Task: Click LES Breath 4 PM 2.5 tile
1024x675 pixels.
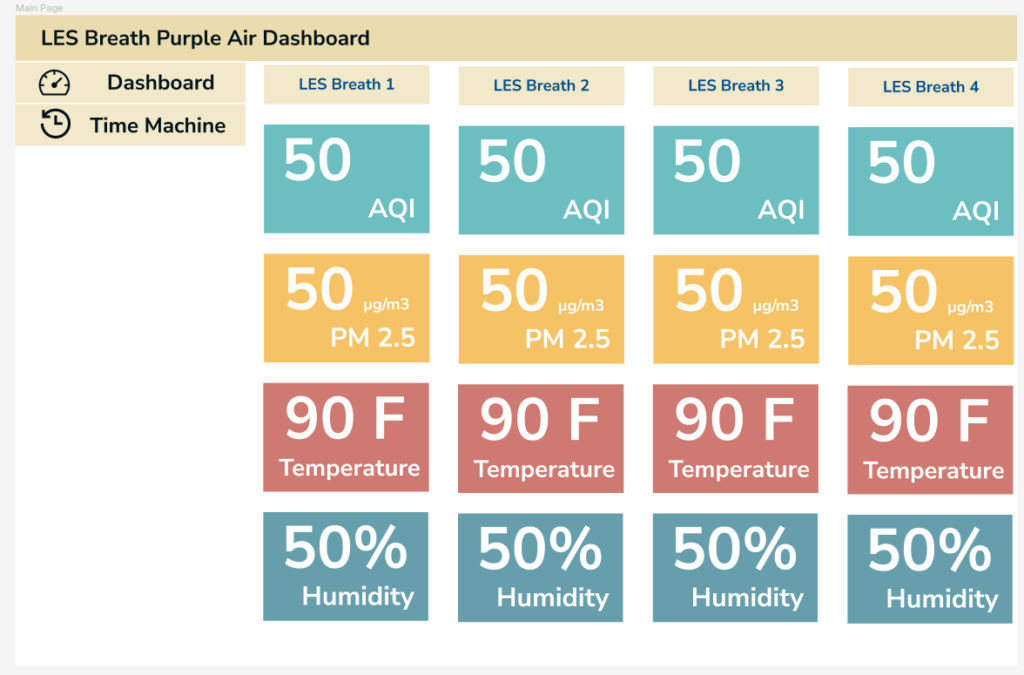Action: (x=930, y=311)
